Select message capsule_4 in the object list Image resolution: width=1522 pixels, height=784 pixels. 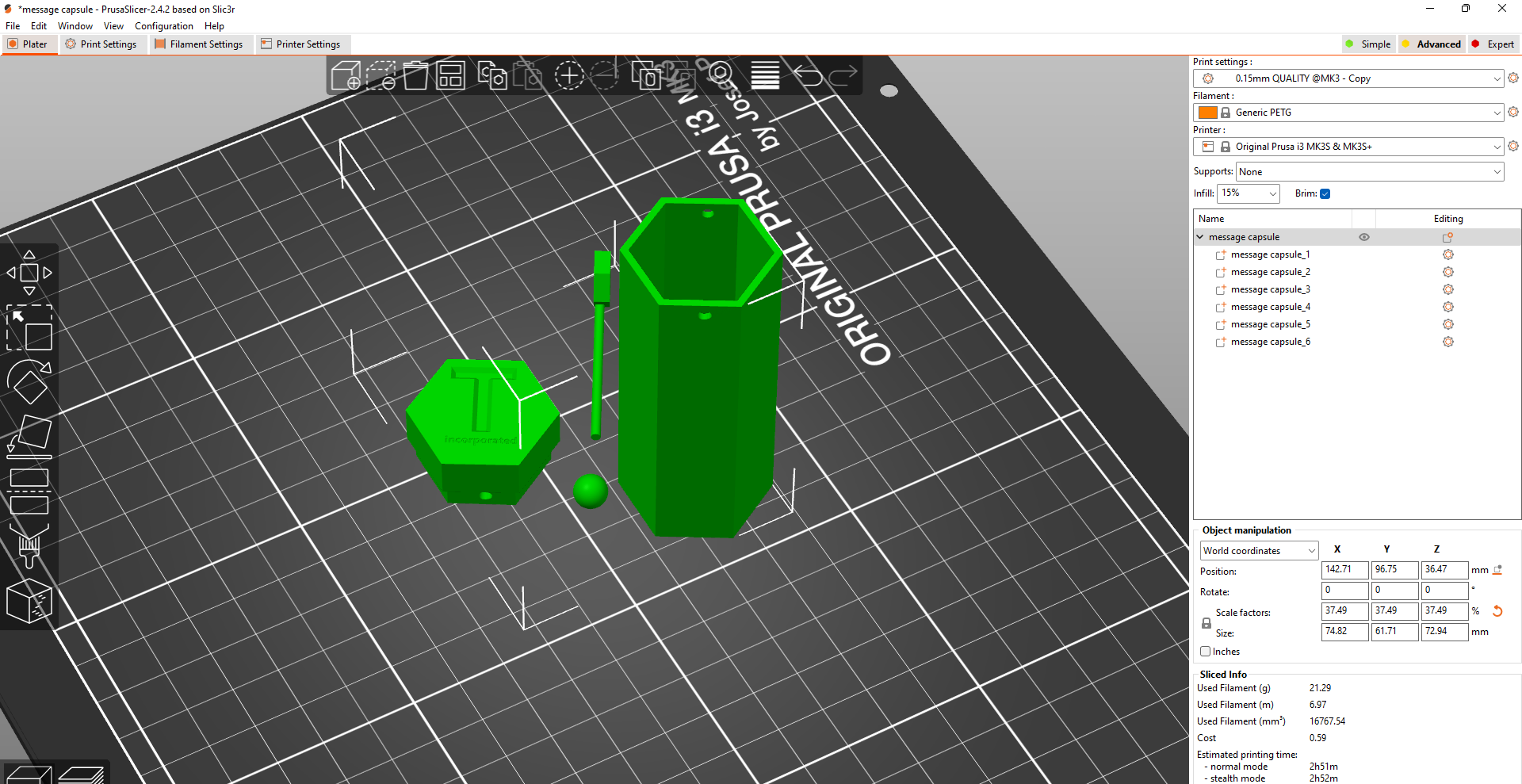click(1270, 307)
